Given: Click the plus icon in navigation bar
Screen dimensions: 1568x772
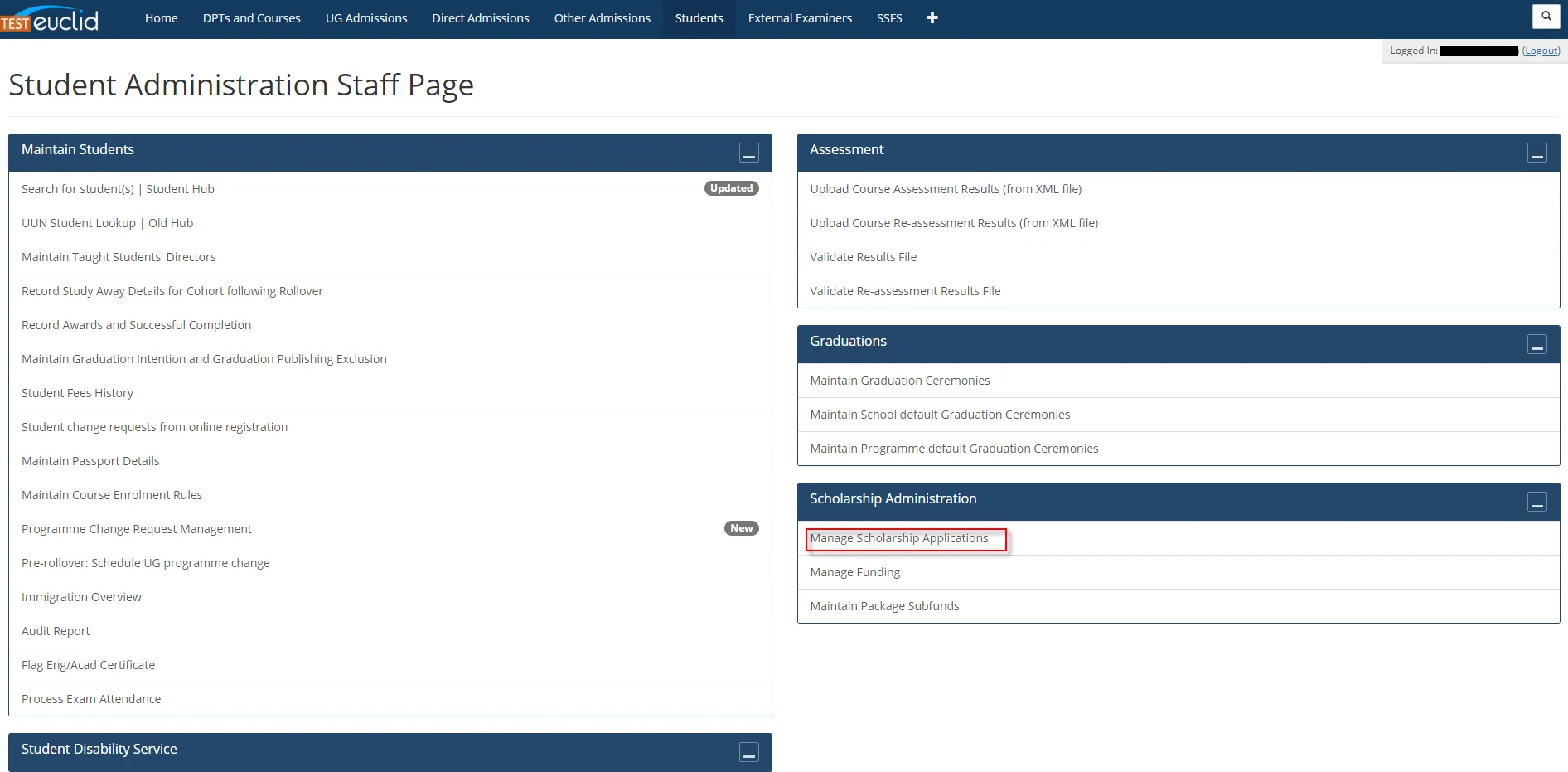Looking at the screenshot, I should tap(932, 18).
